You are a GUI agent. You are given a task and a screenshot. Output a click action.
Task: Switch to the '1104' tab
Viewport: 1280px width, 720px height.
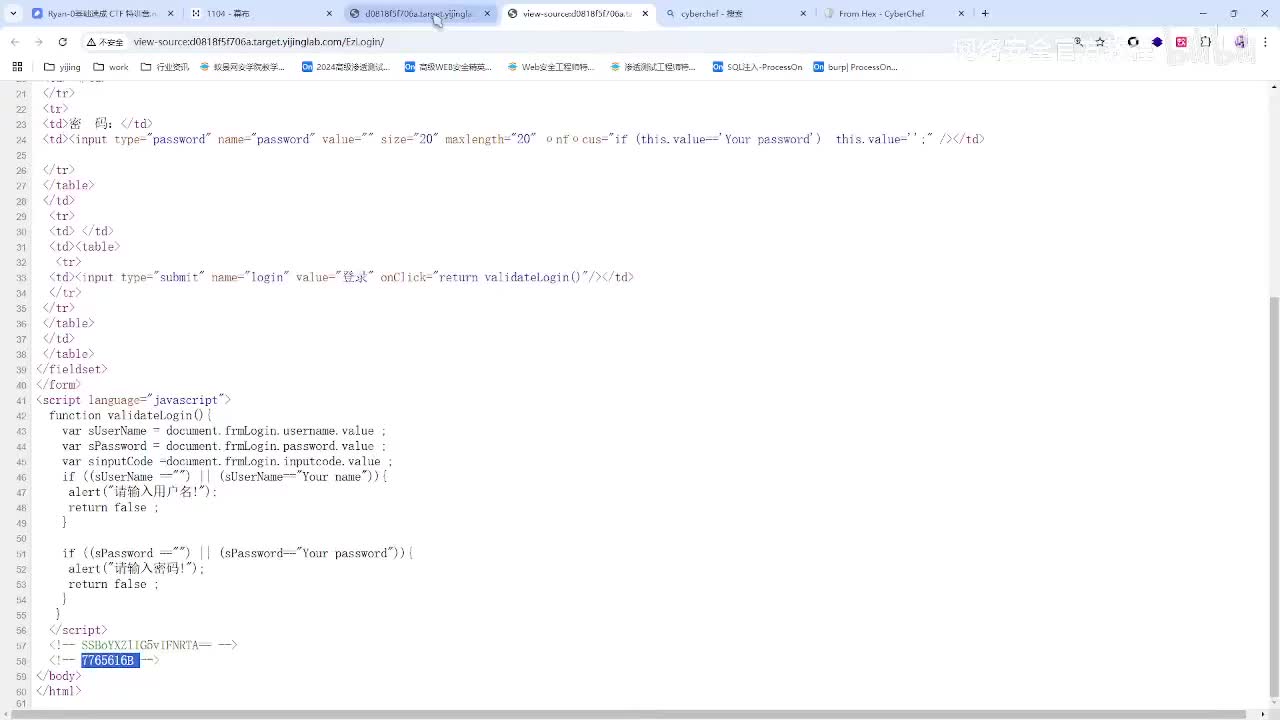pos(260,14)
